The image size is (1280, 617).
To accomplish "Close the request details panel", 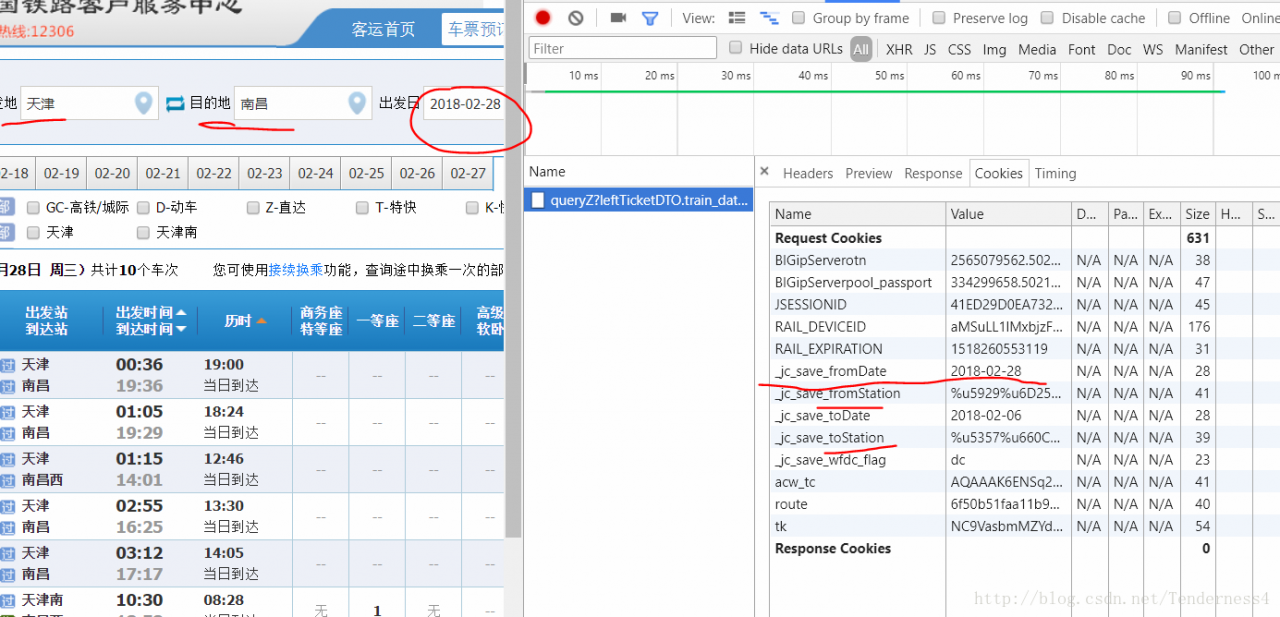I will (x=764, y=172).
